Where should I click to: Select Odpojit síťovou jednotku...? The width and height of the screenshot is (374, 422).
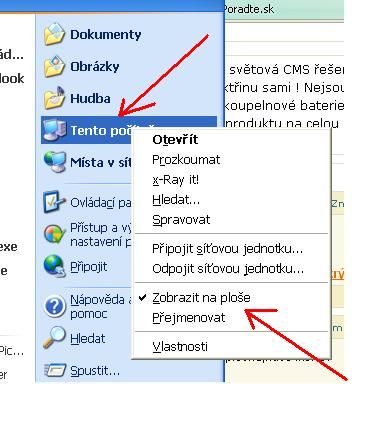click(x=231, y=269)
